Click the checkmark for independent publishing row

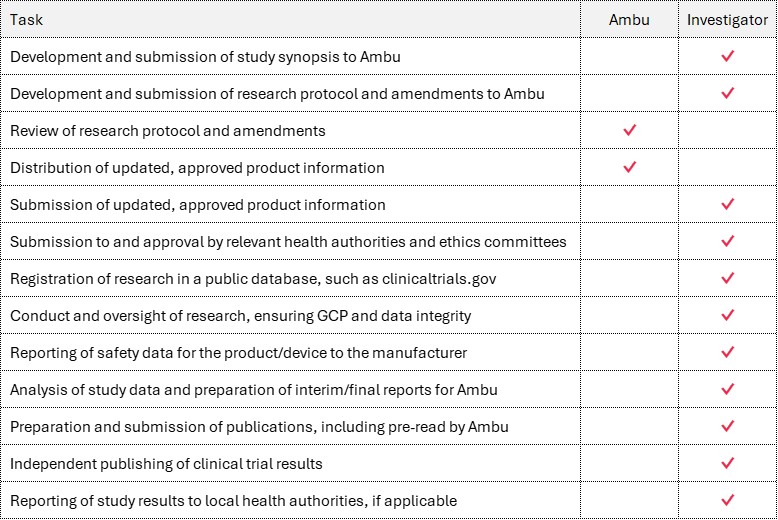(727, 464)
